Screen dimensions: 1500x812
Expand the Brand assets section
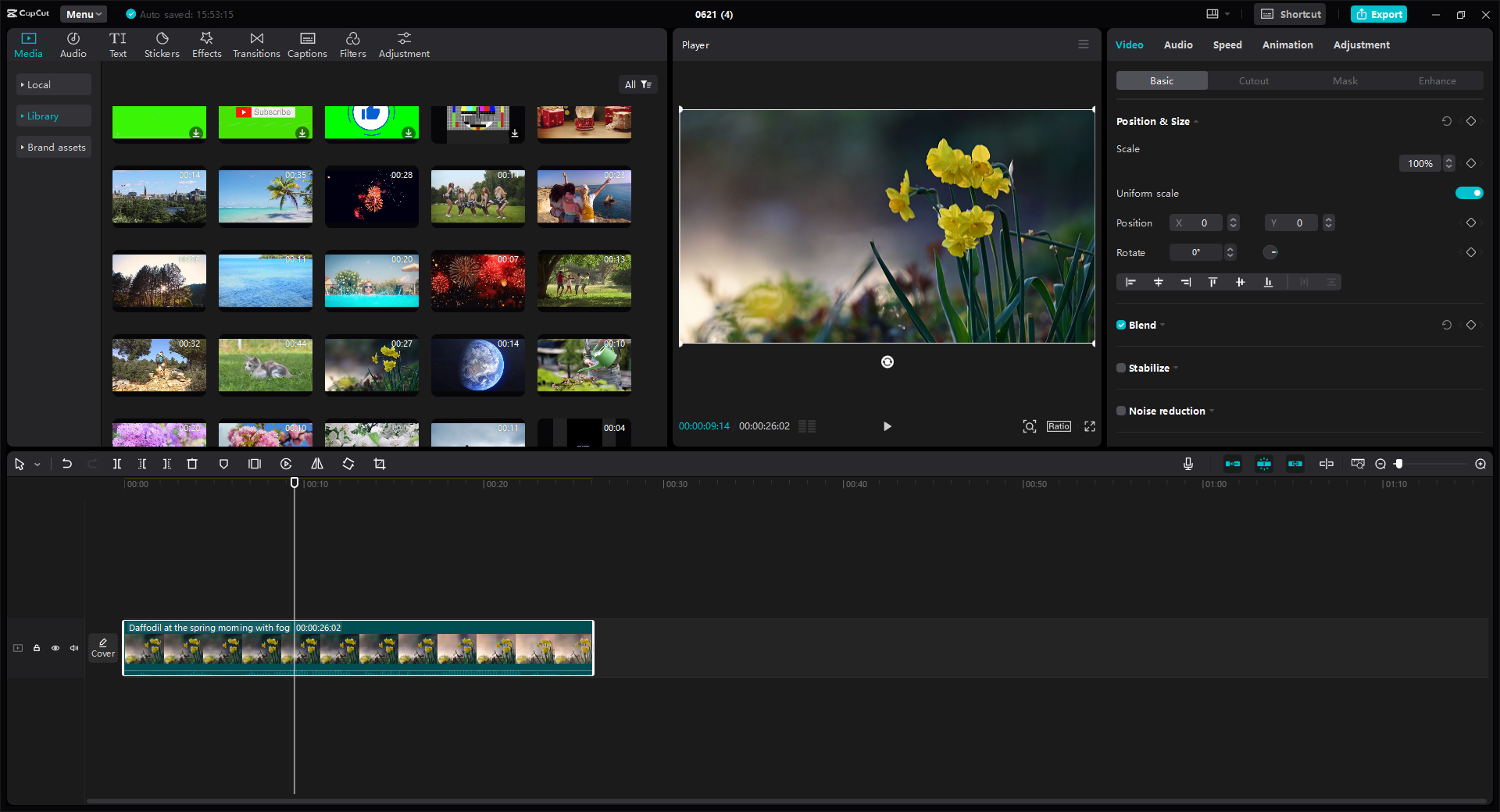coord(53,148)
